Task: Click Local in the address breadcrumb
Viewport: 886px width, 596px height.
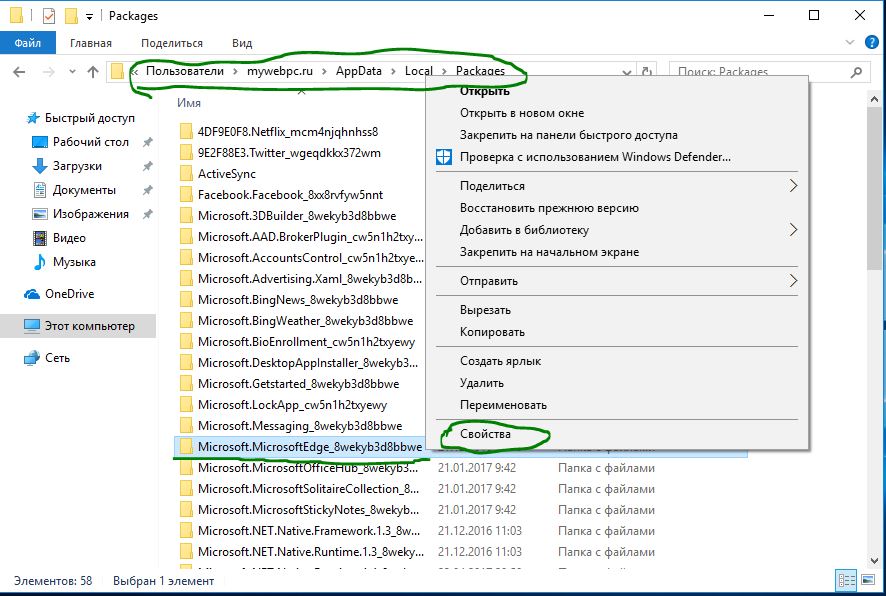Action: coord(419,71)
